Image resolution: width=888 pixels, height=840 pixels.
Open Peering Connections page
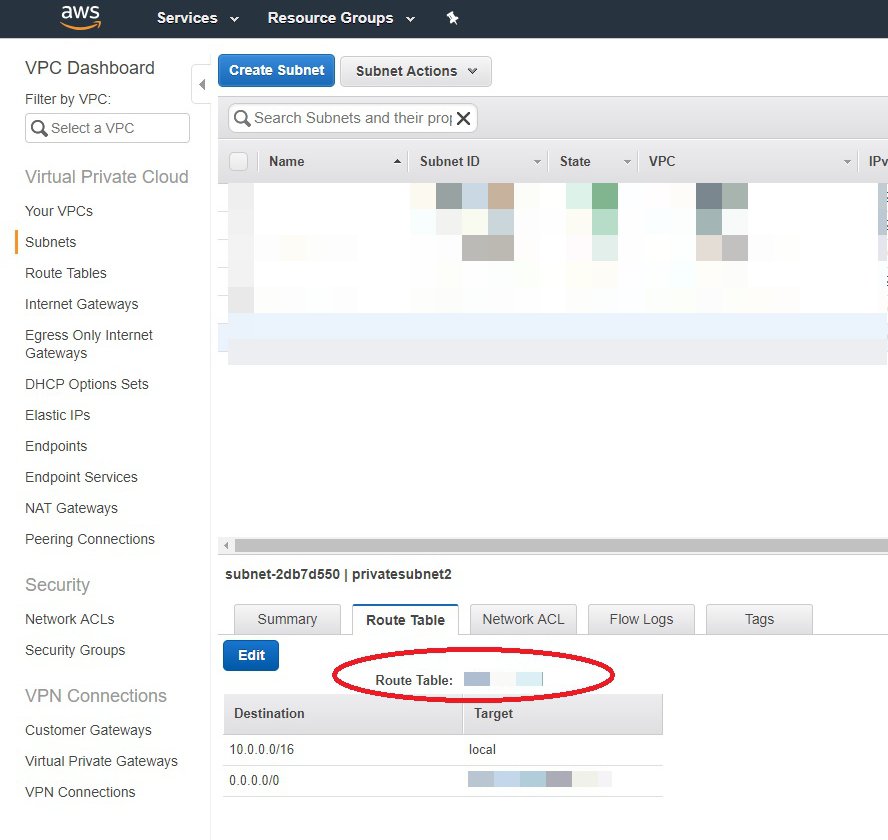tap(89, 539)
